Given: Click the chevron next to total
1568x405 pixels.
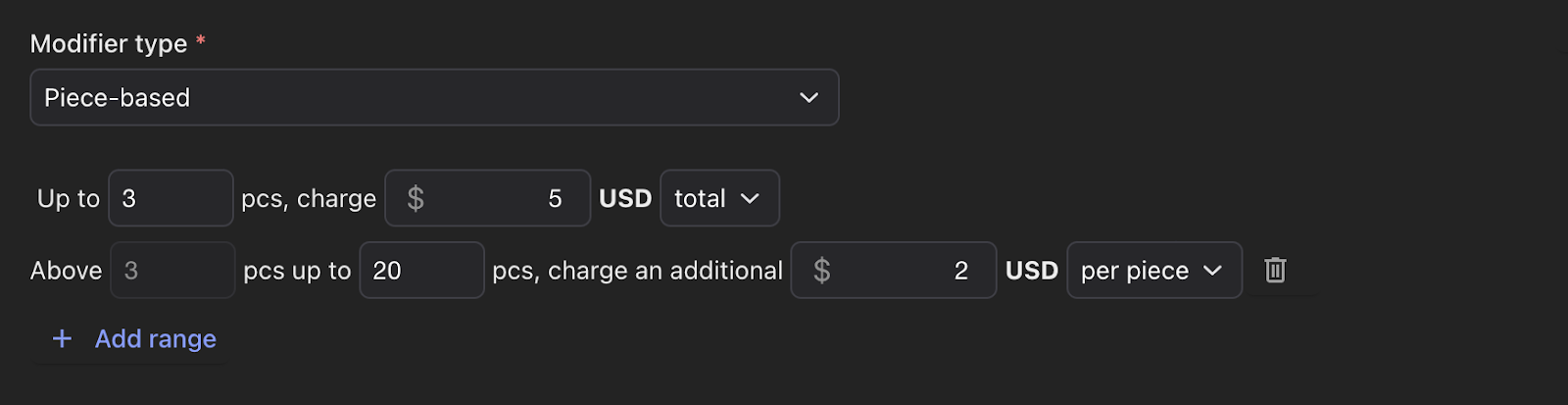Looking at the screenshot, I should point(750,198).
